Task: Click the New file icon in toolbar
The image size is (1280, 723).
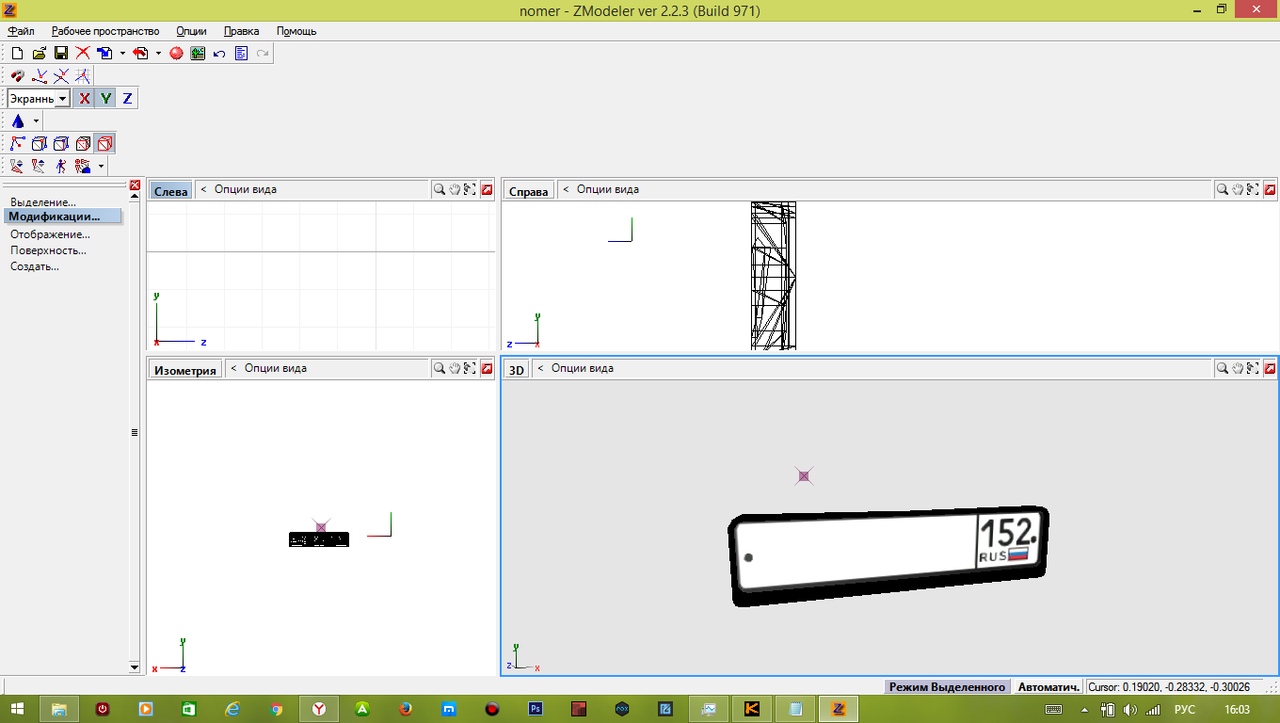Action: pyautogui.click(x=17, y=53)
